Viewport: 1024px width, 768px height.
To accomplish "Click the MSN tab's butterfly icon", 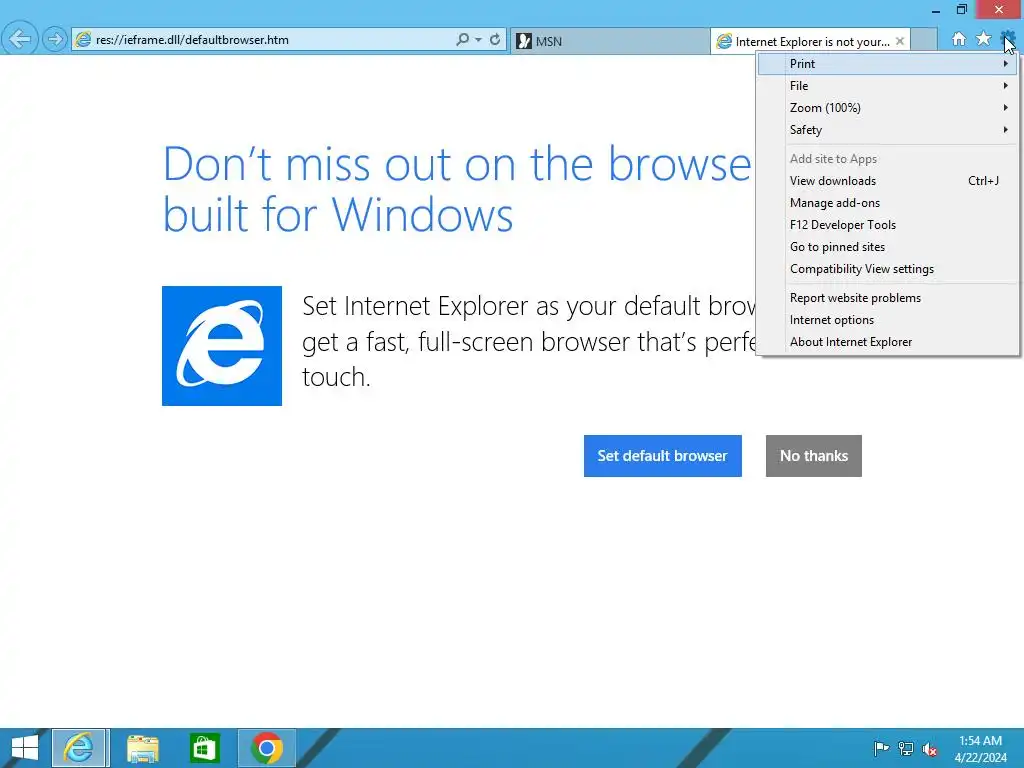I will [524, 41].
